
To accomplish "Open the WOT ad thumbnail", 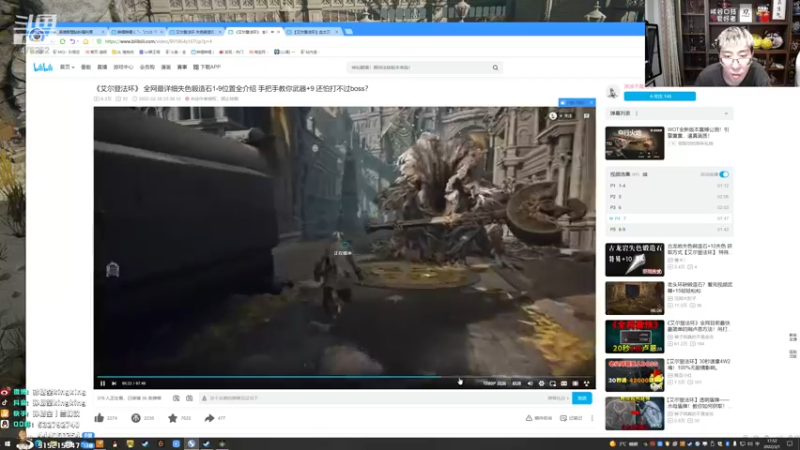I will (x=635, y=143).
